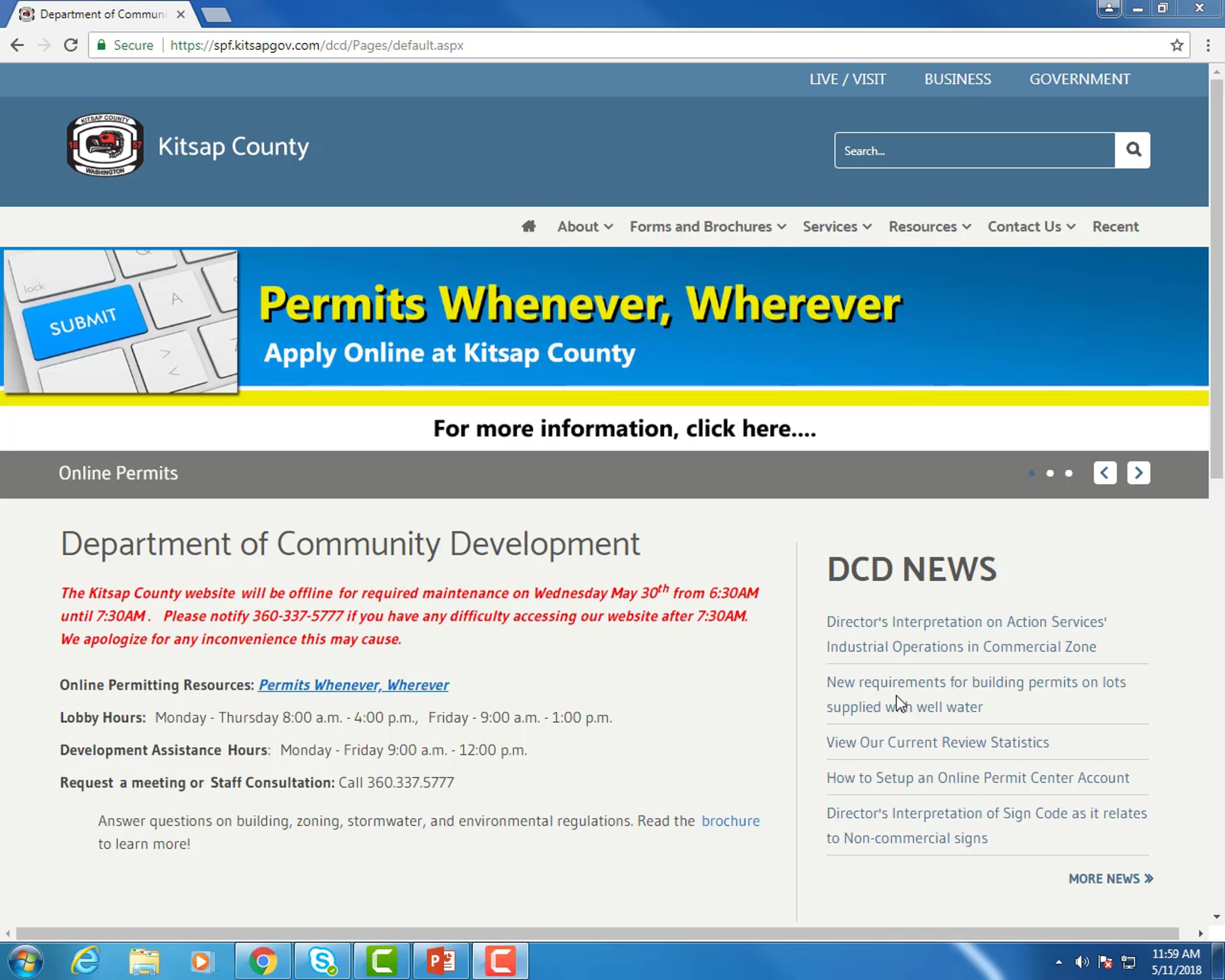The image size is (1225, 980).
Task: Expand the About dropdown menu
Action: coord(584,227)
